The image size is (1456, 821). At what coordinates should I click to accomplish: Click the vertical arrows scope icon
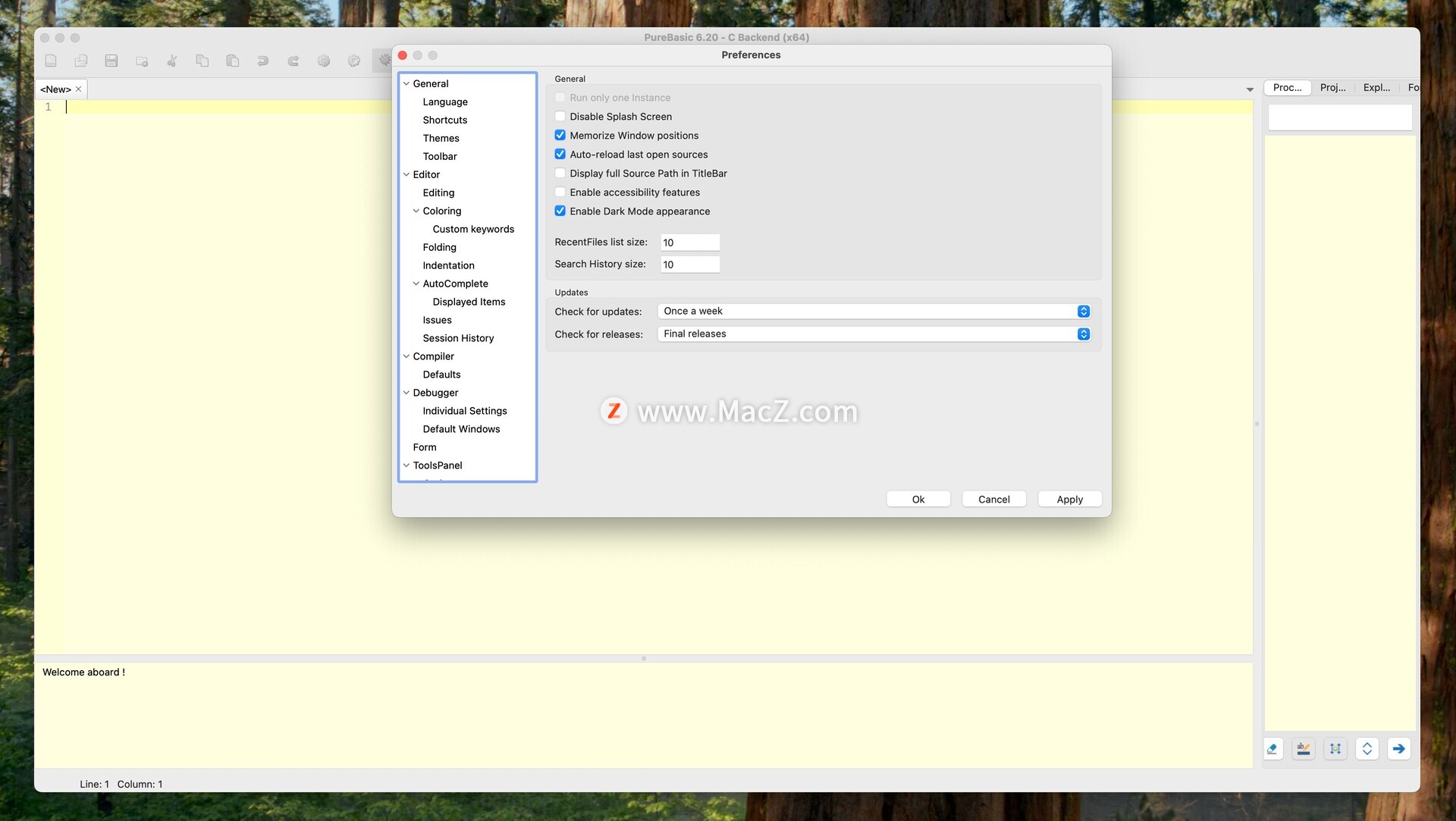pos(1335,749)
